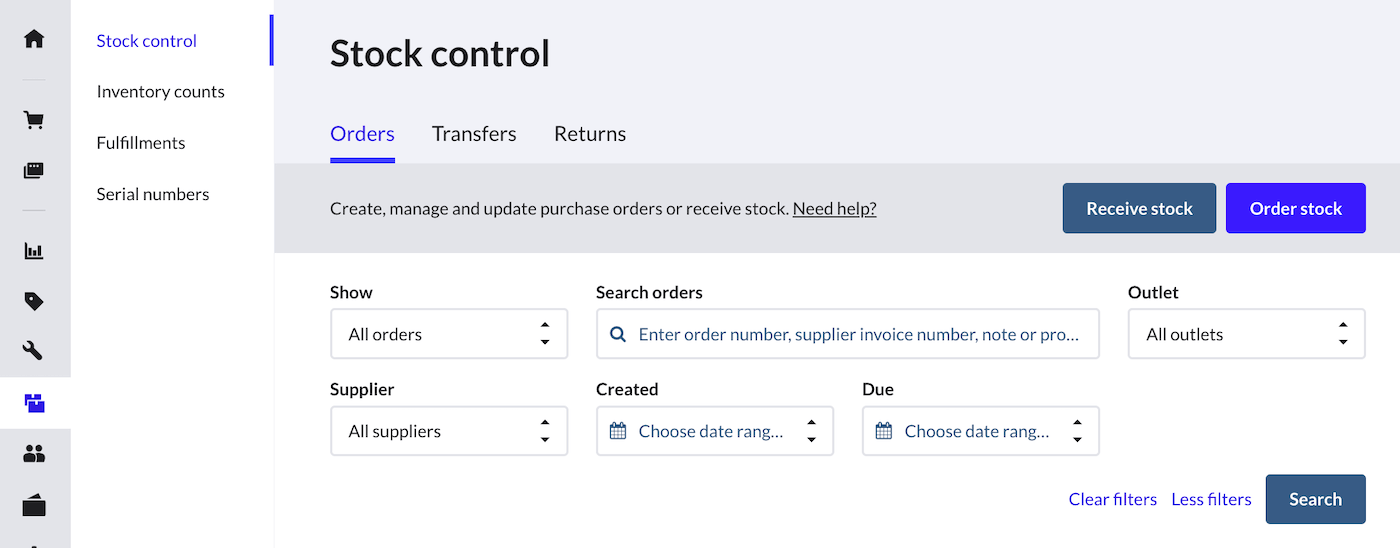1400x548 pixels.
Task: Expand the Show All orders dropdown
Action: pos(448,334)
